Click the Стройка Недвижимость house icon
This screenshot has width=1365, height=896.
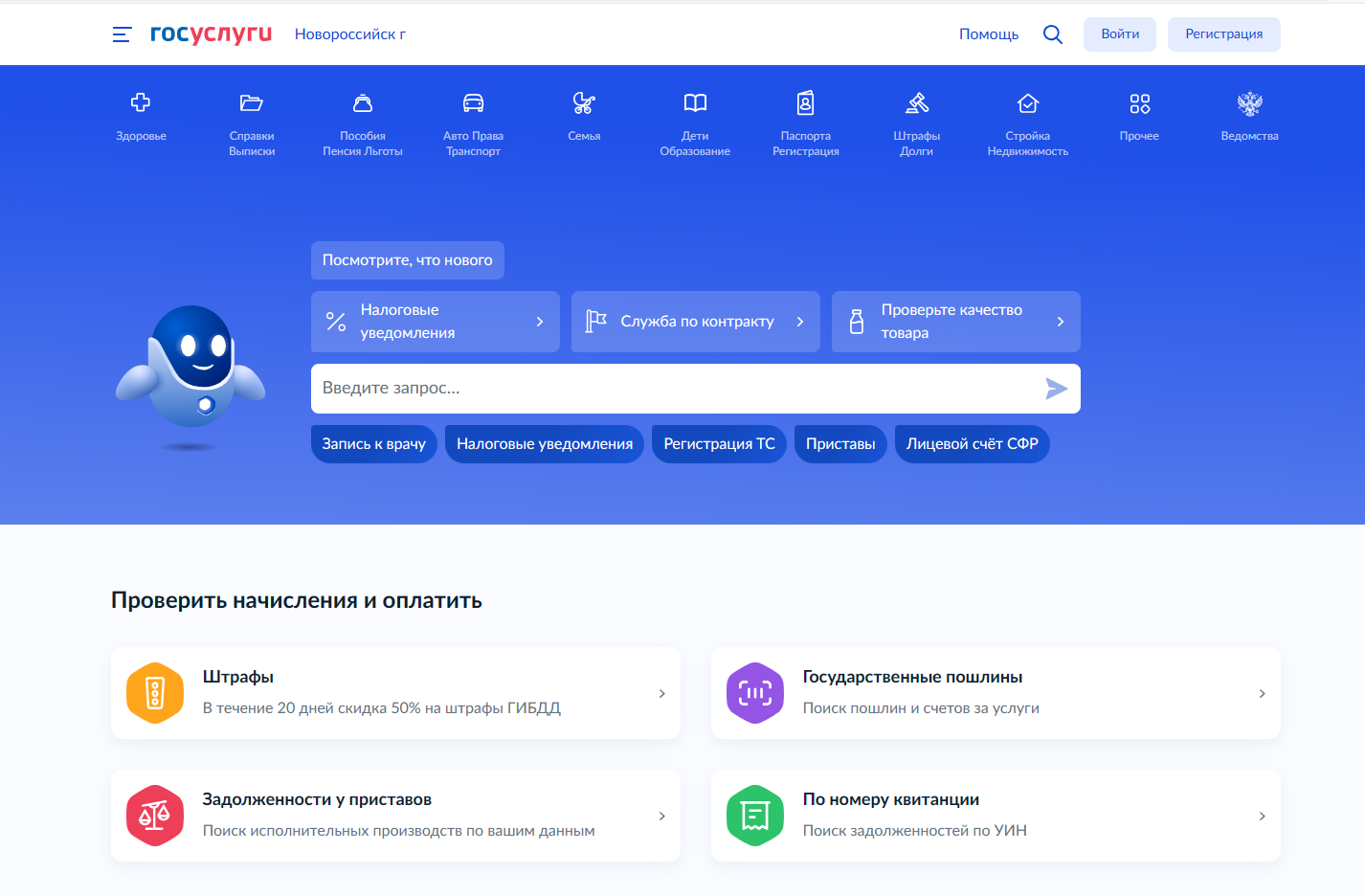(x=1027, y=102)
